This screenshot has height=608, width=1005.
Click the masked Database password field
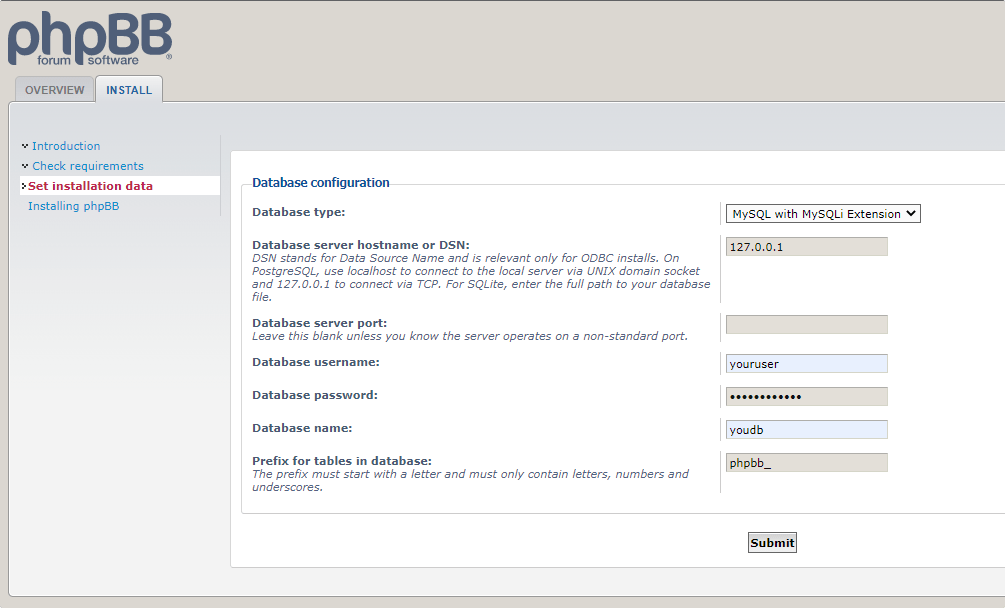pos(806,395)
